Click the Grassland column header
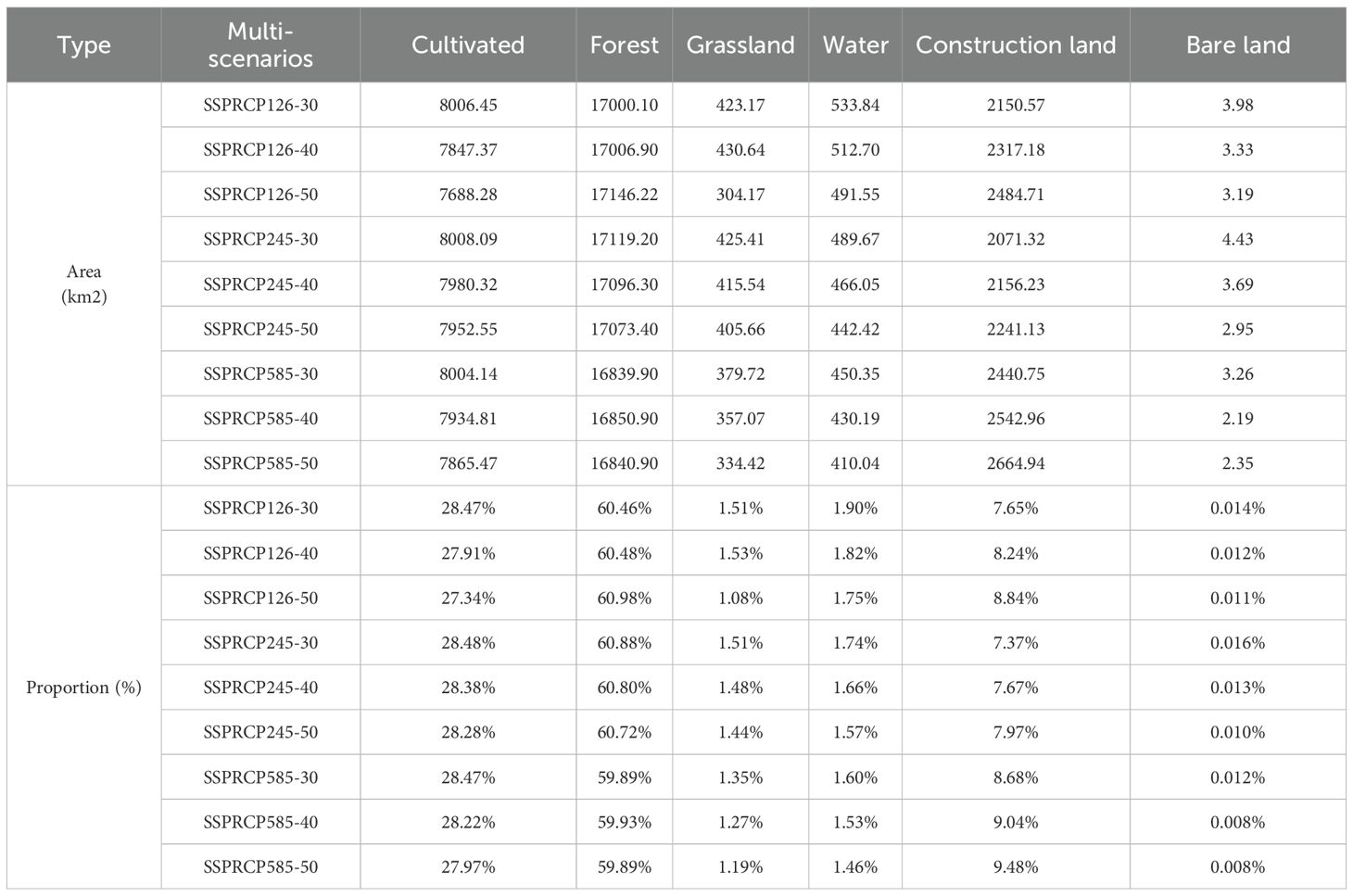The height and width of the screenshot is (896, 1353). [740, 45]
